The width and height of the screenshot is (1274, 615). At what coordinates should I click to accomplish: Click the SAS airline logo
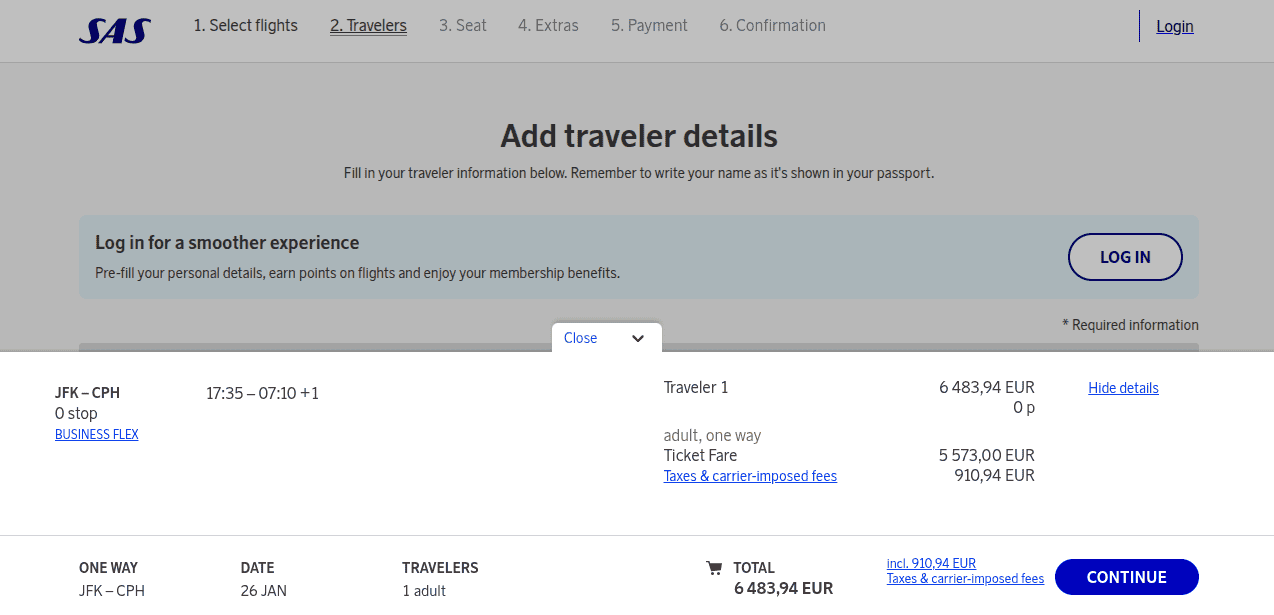[113, 29]
